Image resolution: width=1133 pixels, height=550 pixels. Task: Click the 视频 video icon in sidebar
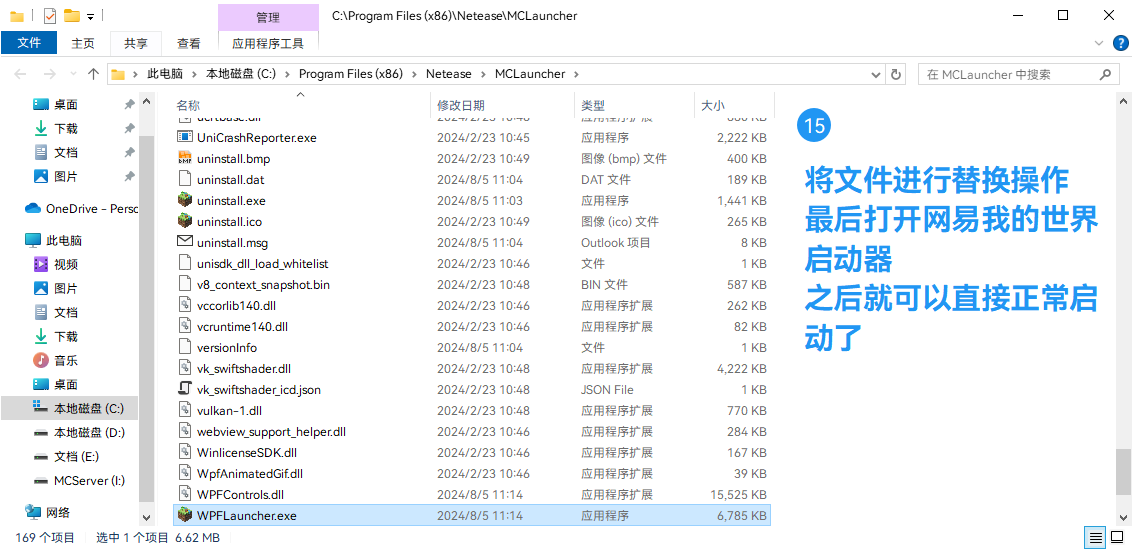(41, 265)
